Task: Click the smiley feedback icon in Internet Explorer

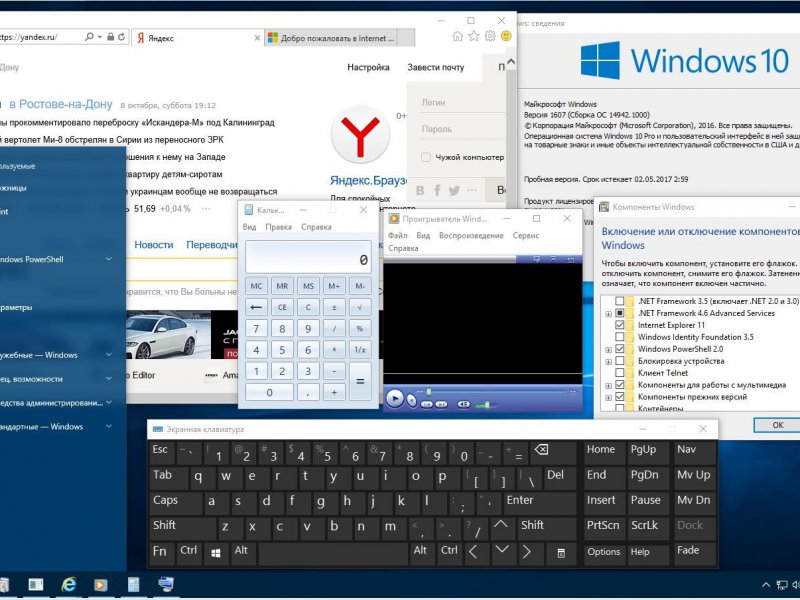Action: point(506,36)
